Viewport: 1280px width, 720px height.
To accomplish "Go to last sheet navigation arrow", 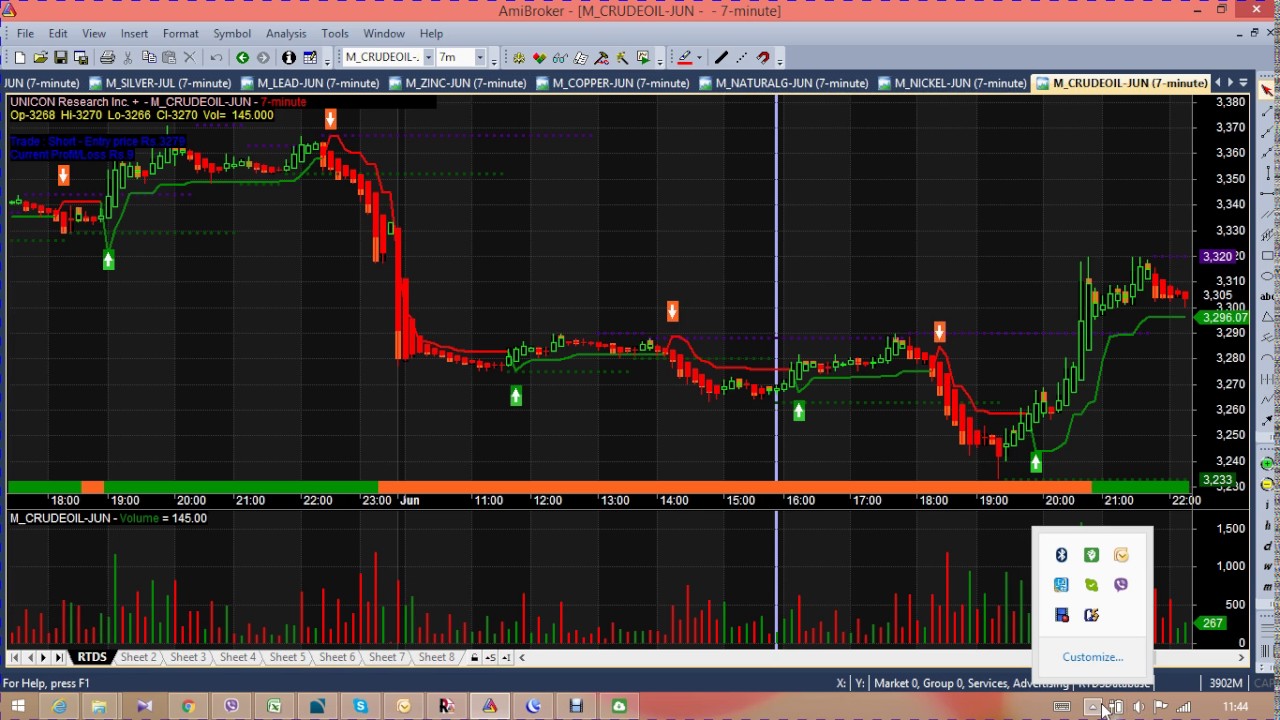I will (x=59, y=657).
